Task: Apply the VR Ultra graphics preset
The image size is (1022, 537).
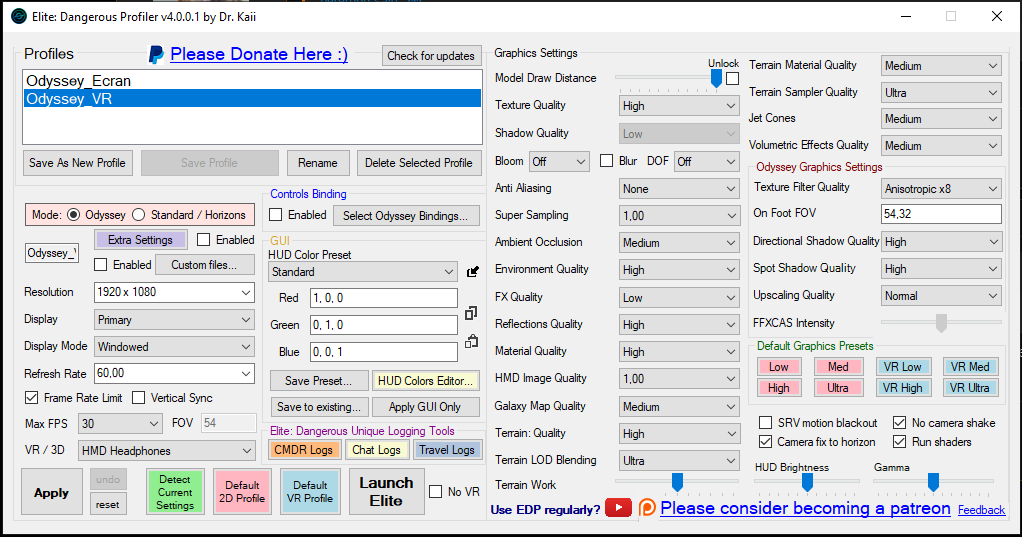Action: tap(969, 388)
